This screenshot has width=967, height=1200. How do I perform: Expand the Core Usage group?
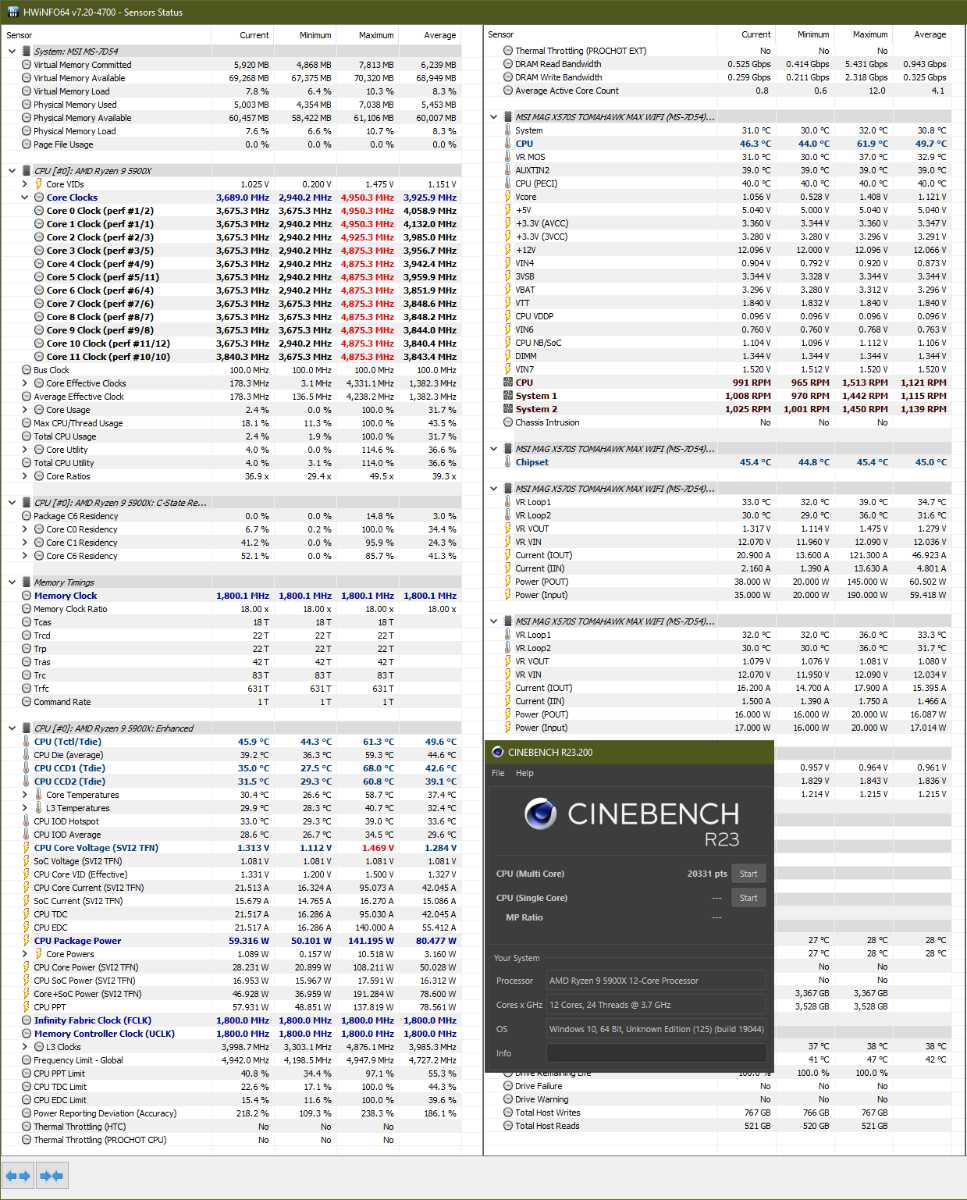pos(25,410)
